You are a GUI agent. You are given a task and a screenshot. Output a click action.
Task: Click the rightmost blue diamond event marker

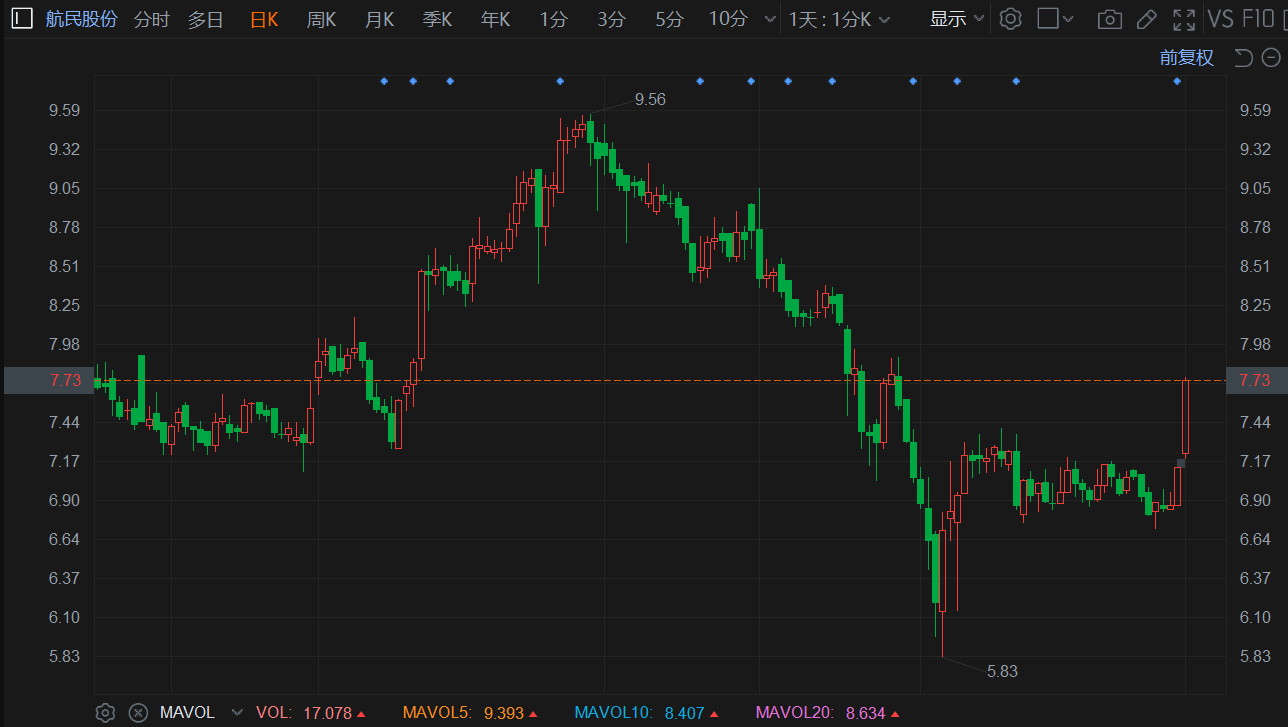(1177, 81)
